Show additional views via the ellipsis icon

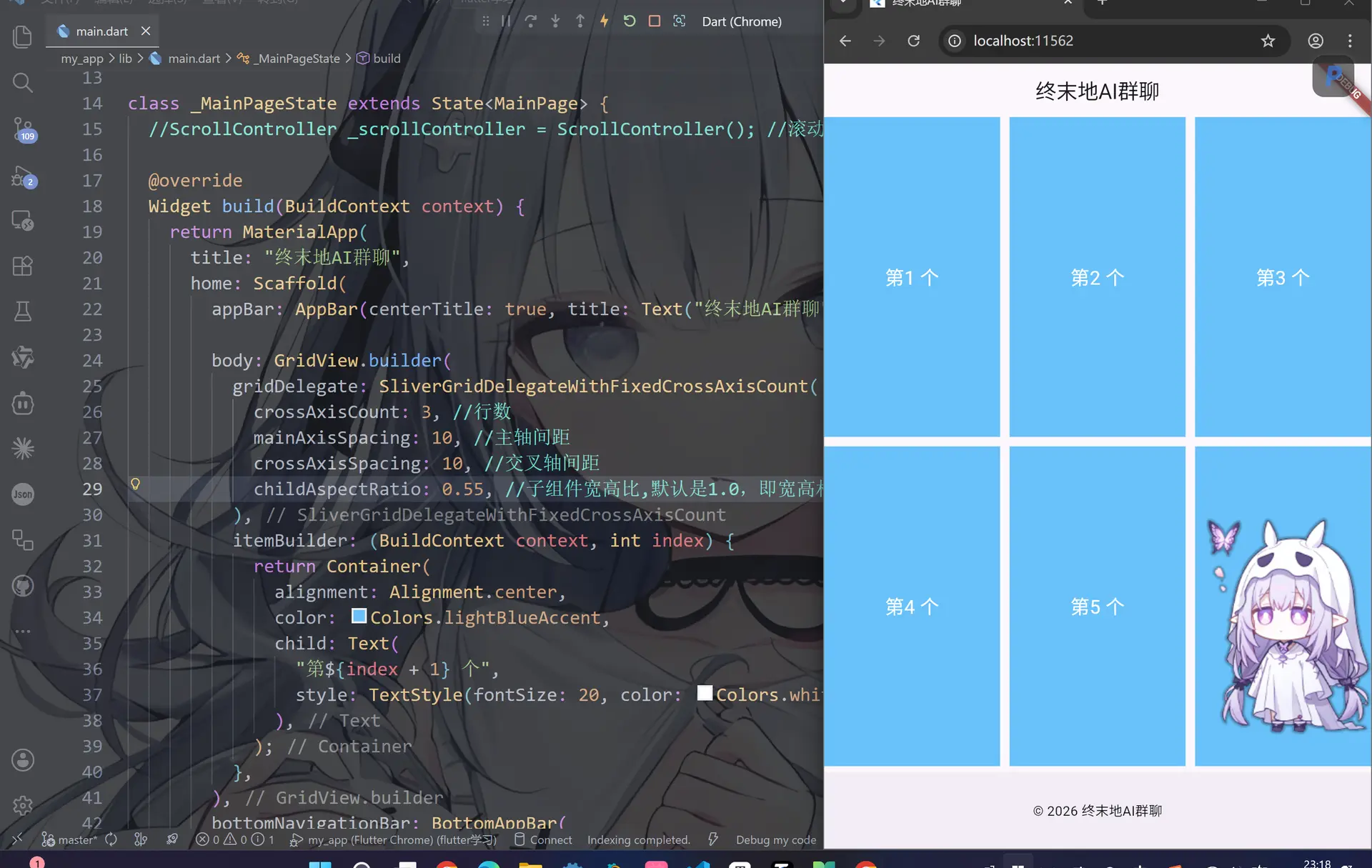click(x=23, y=632)
